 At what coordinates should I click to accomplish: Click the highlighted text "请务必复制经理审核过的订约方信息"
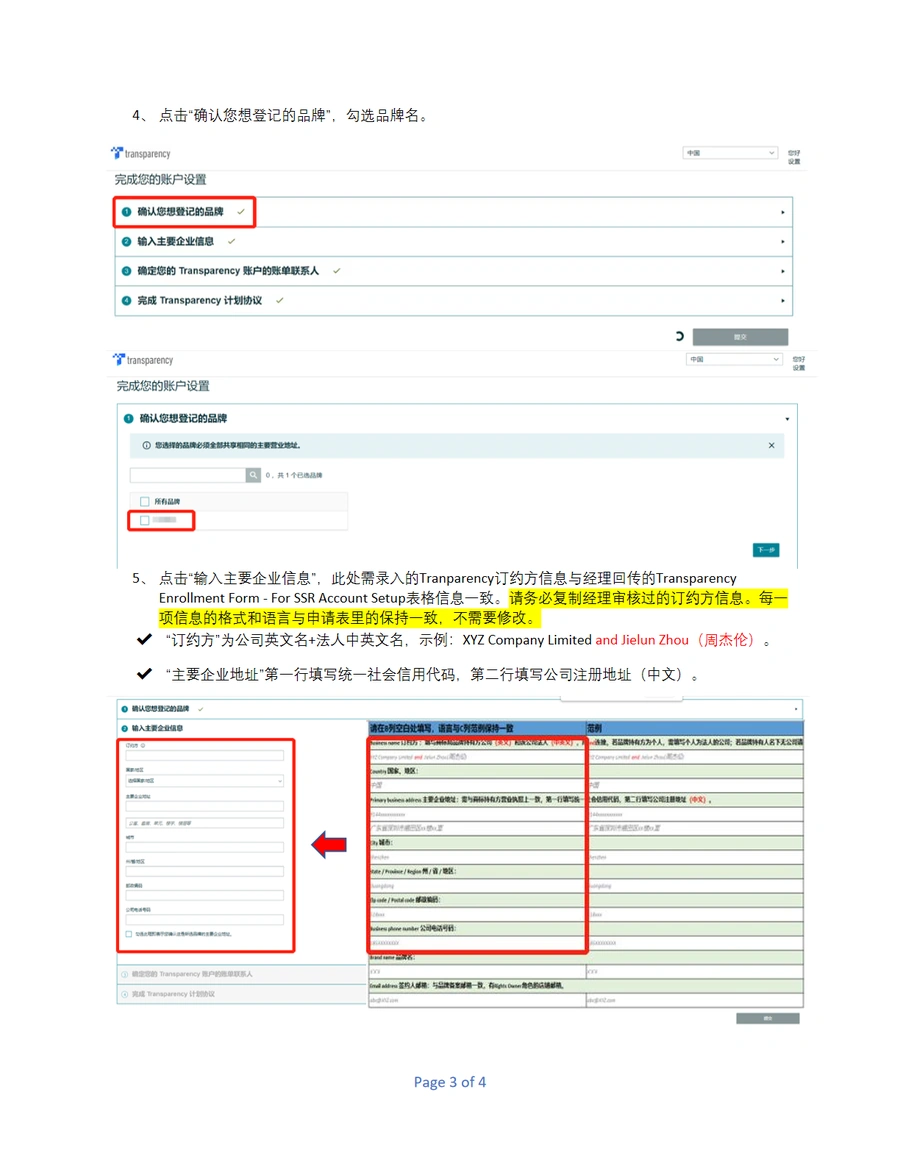pyautogui.click(x=627, y=598)
